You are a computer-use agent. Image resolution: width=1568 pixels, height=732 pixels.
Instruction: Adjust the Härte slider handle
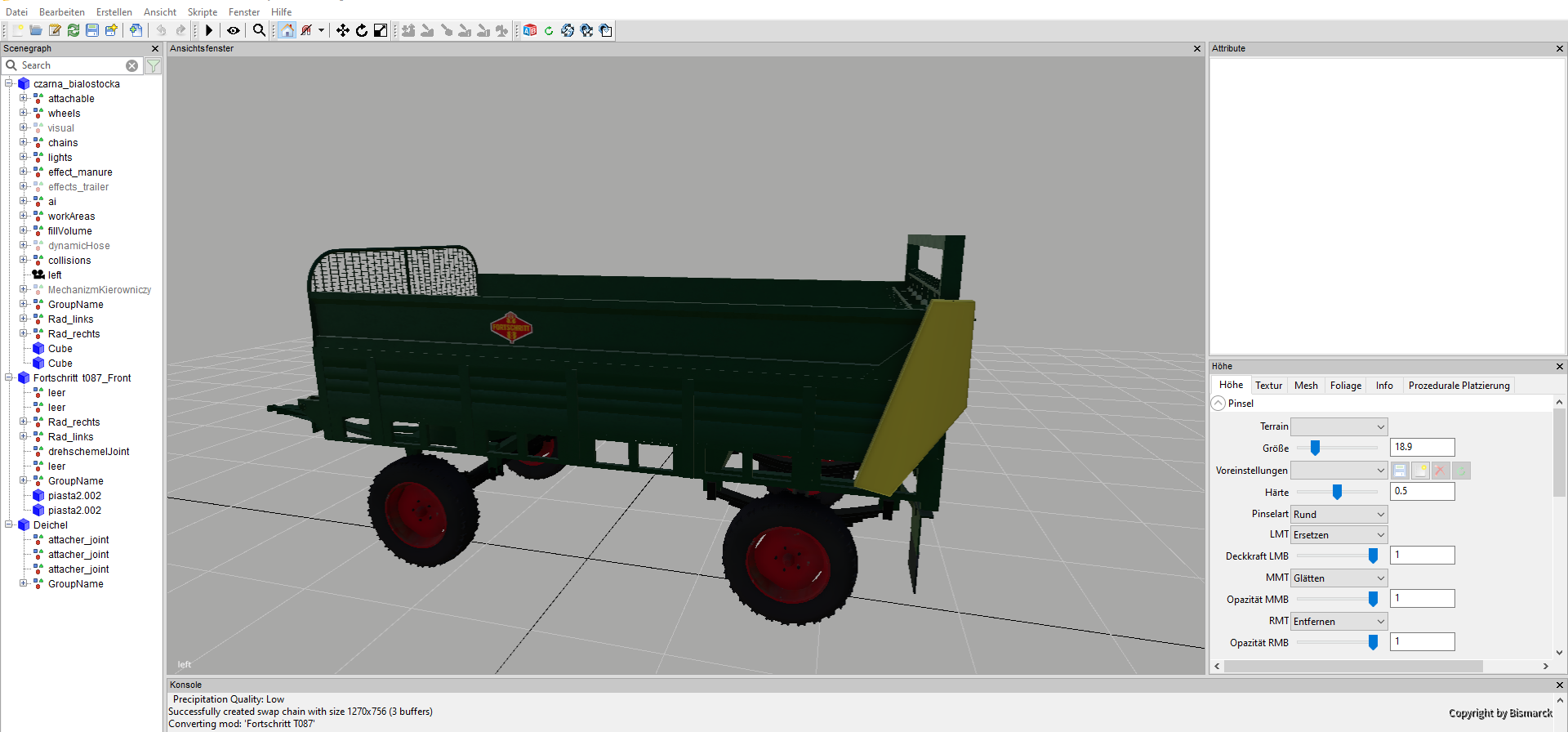[1337, 492]
